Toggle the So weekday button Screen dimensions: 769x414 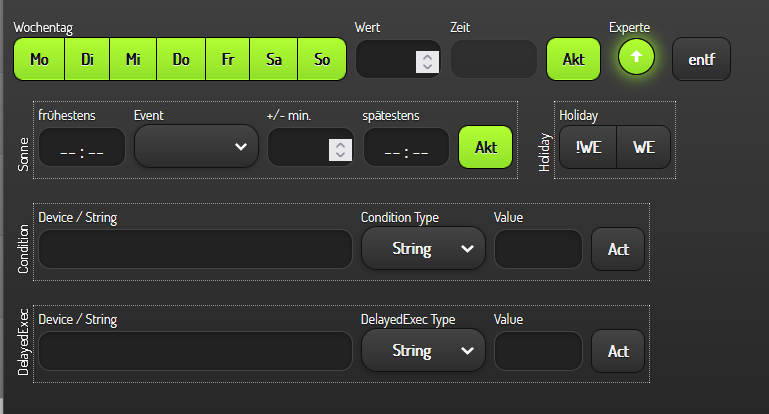tap(322, 59)
